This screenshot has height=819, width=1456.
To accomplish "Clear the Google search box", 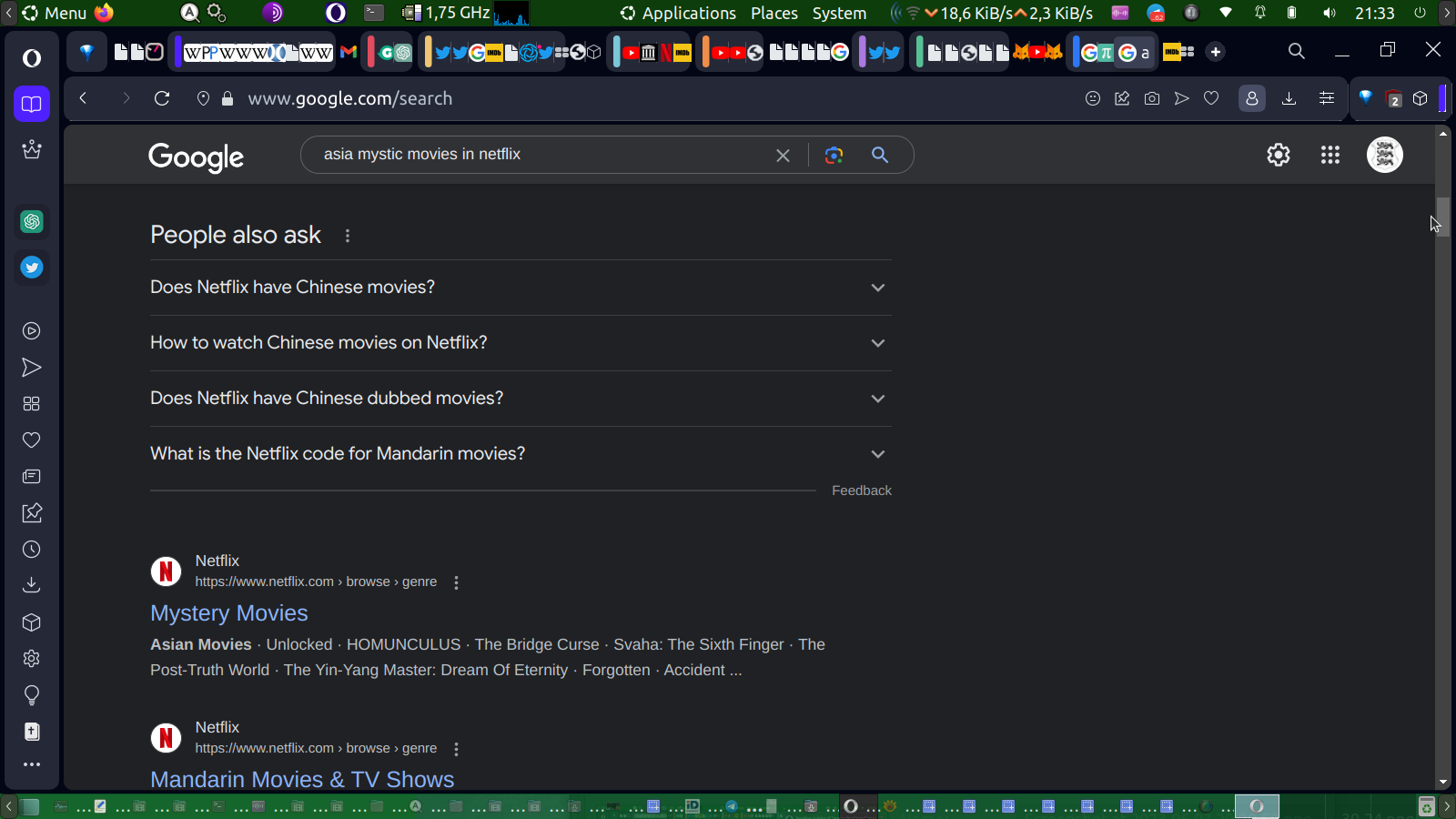I will point(783,156).
